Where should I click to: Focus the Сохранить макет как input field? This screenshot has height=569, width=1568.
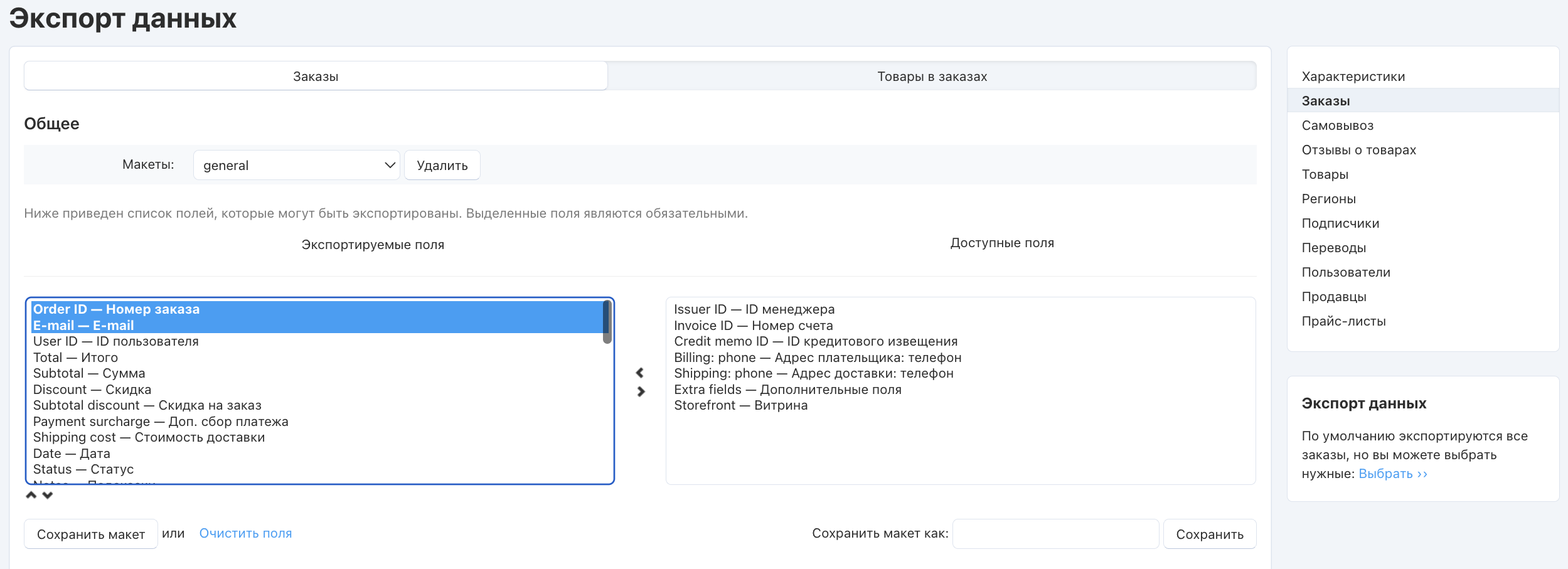pyautogui.click(x=1055, y=534)
